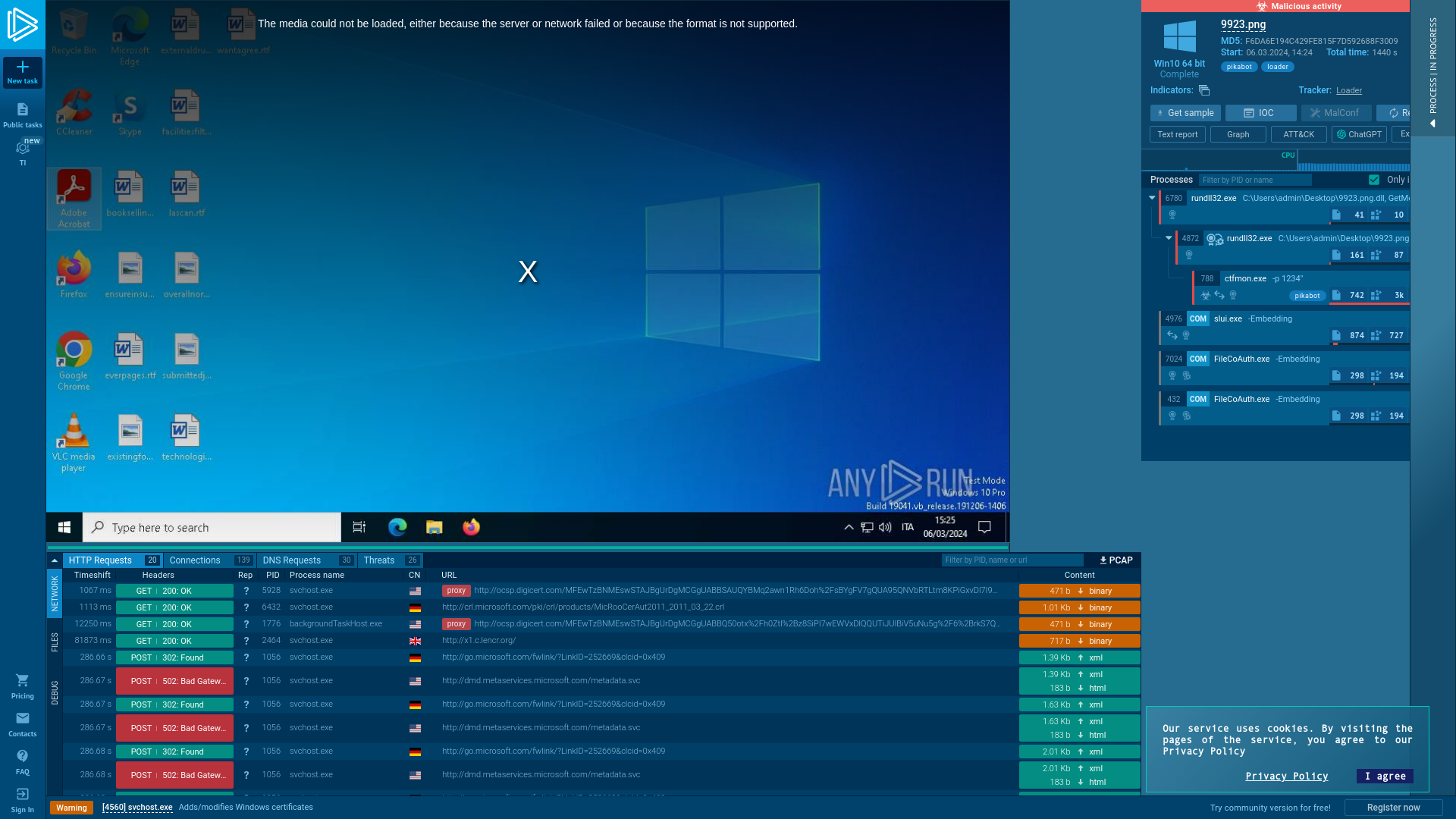Select the ATT&CK tab
Image resolution: width=1456 pixels, height=819 pixels.
[1299, 133]
